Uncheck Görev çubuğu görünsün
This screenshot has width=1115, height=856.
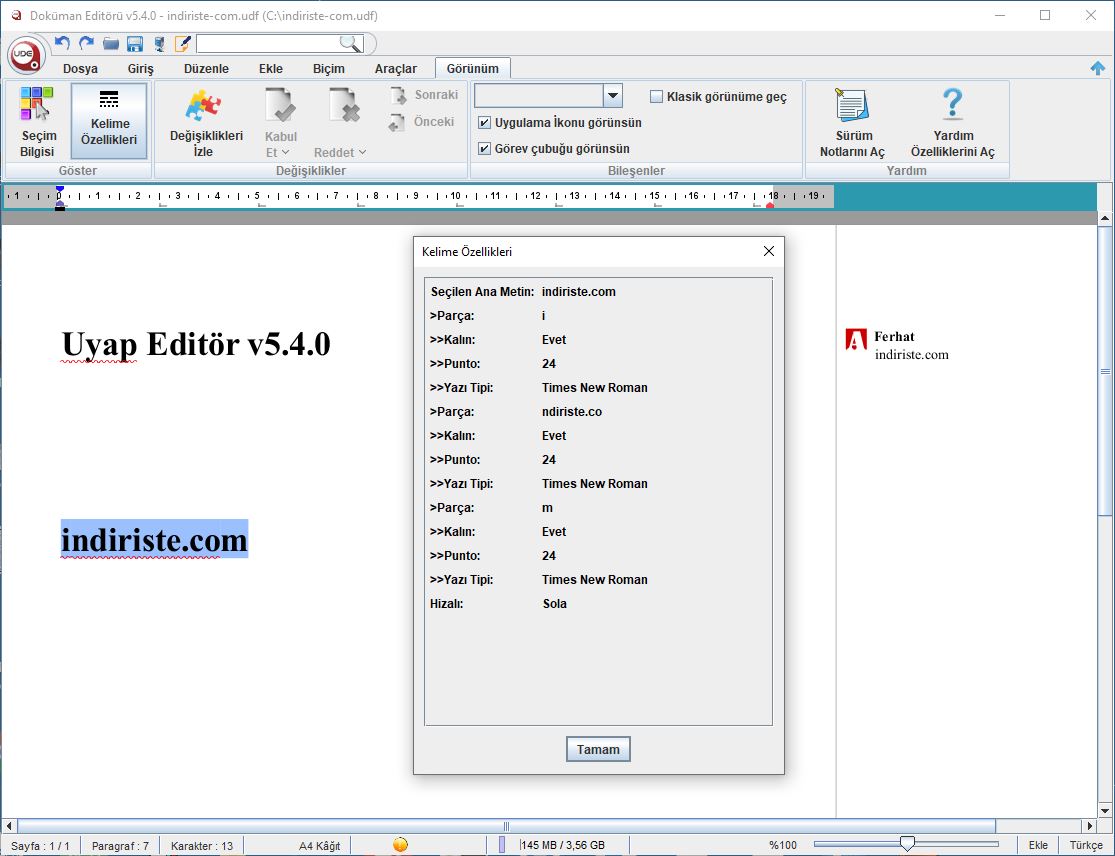(484, 149)
